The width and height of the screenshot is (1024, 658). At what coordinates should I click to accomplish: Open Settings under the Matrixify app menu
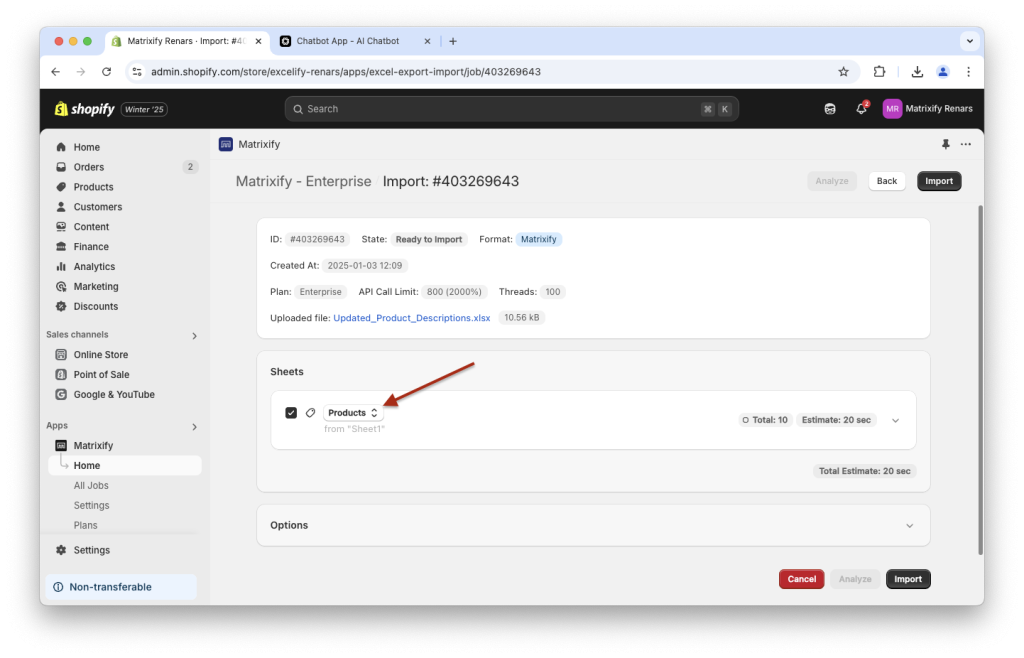(x=91, y=505)
